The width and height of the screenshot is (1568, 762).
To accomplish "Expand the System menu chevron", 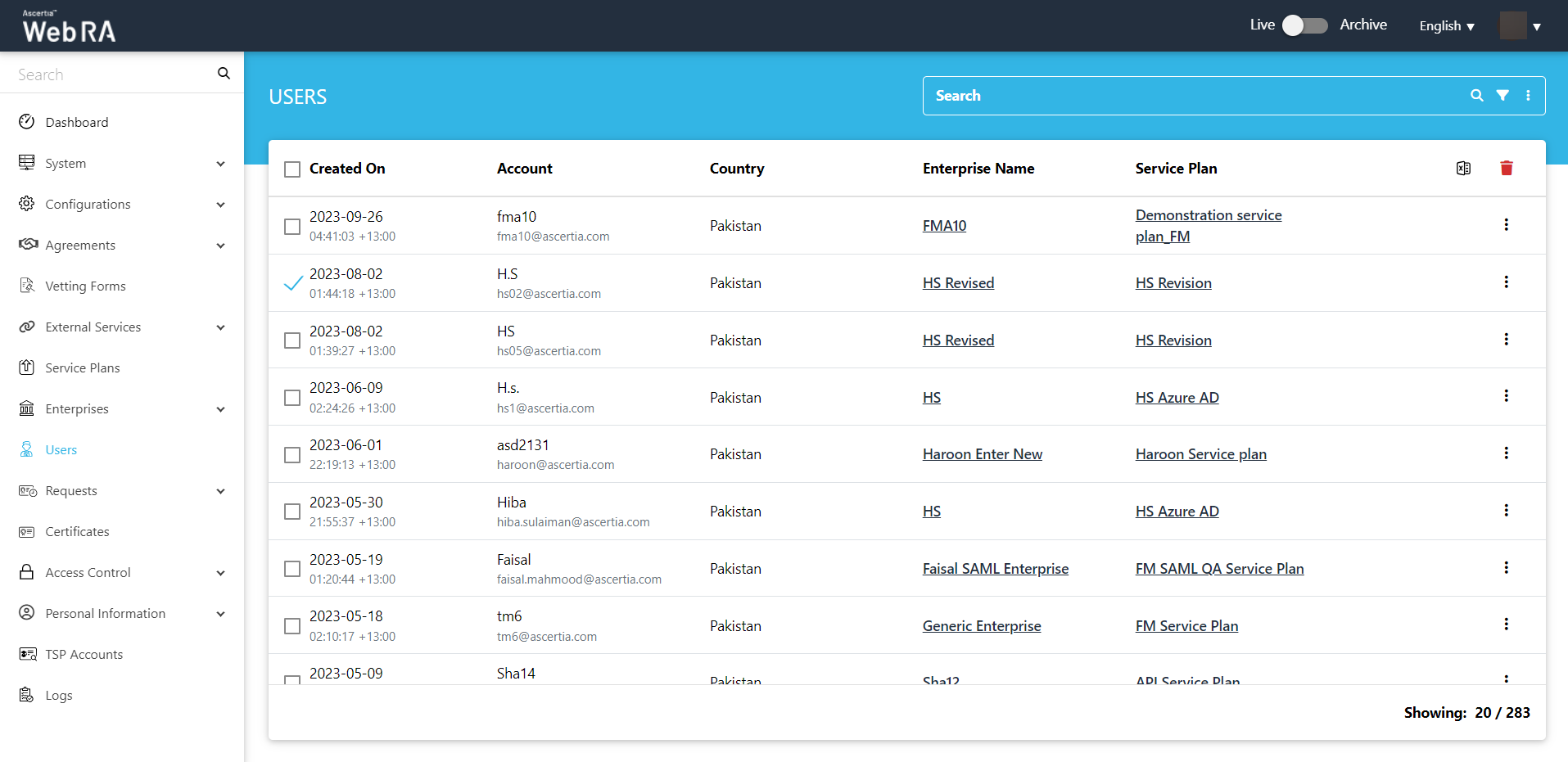I will click(x=220, y=164).
